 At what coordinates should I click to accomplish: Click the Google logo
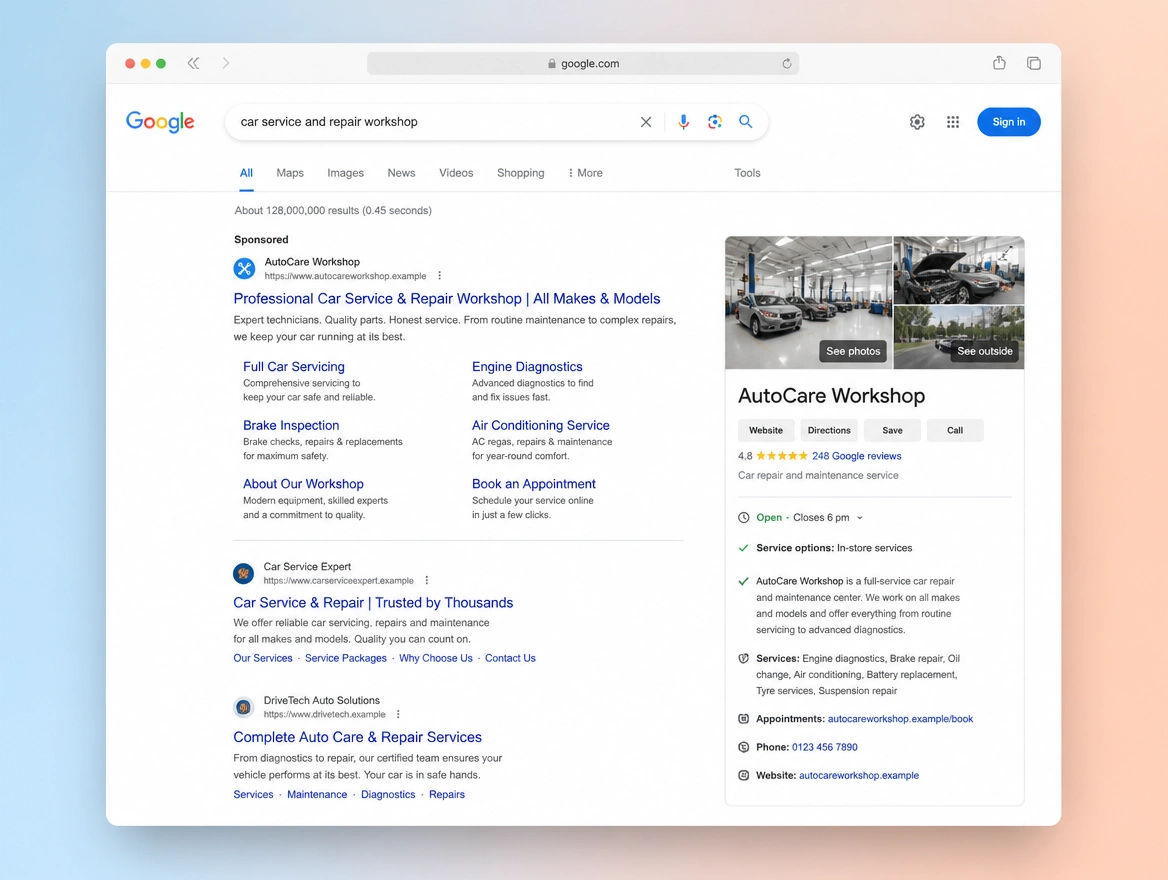[160, 121]
